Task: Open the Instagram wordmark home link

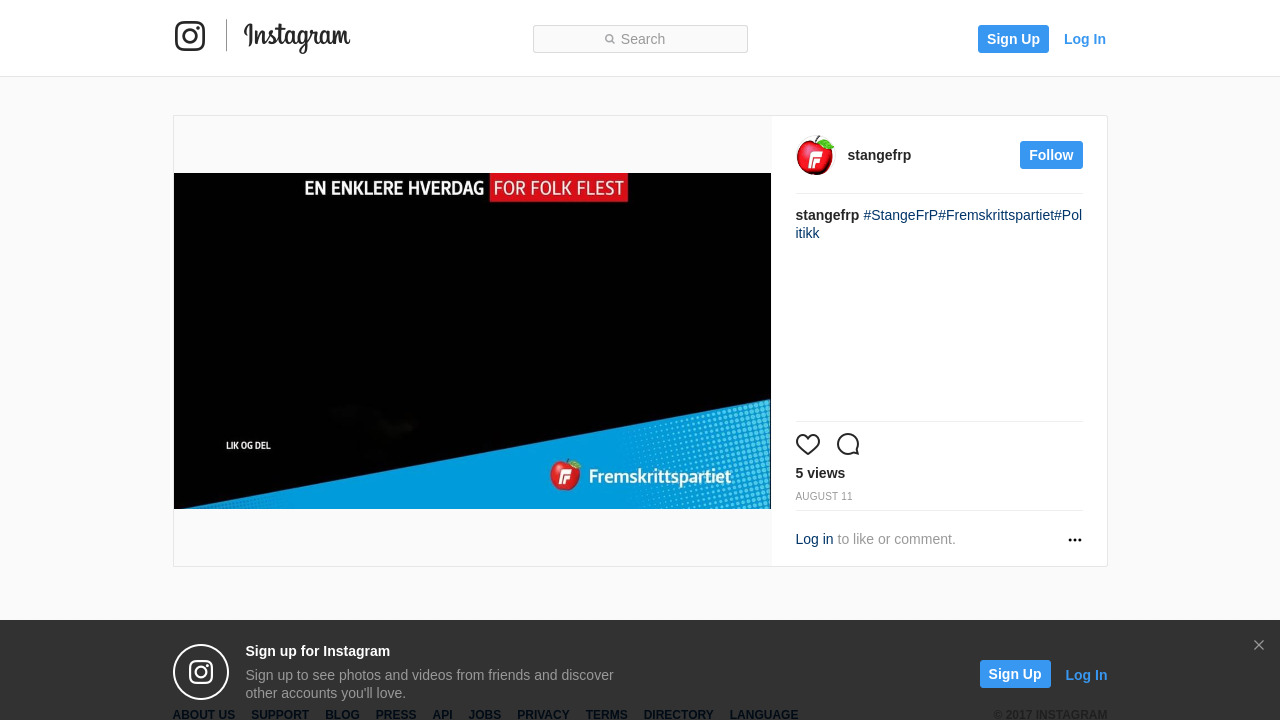Action: (297, 37)
